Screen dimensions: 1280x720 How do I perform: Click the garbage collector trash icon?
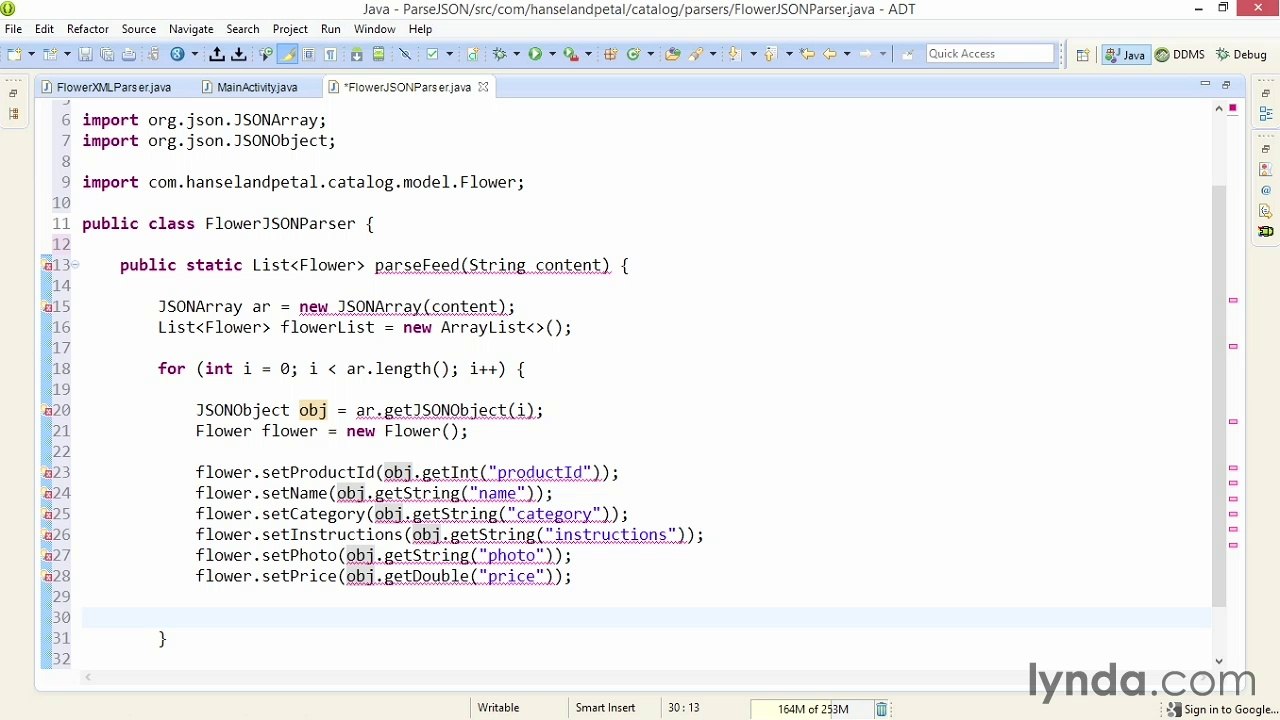[881, 709]
